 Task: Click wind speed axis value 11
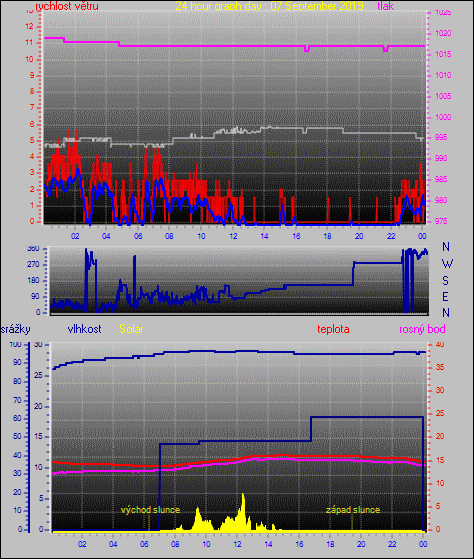(x=29, y=43)
